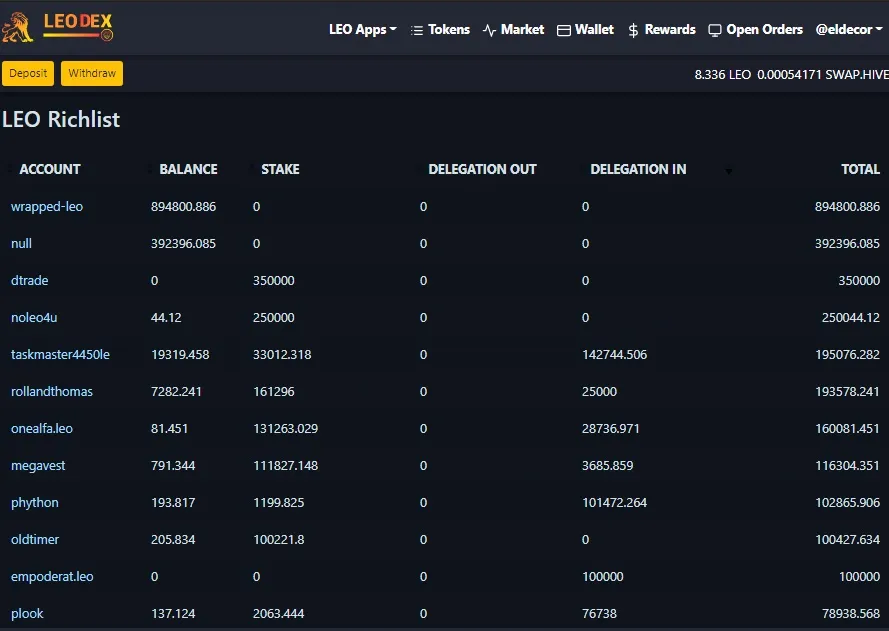Open the dtrade account link
Screen dimensions: 889x631
click(x=29, y=280)
